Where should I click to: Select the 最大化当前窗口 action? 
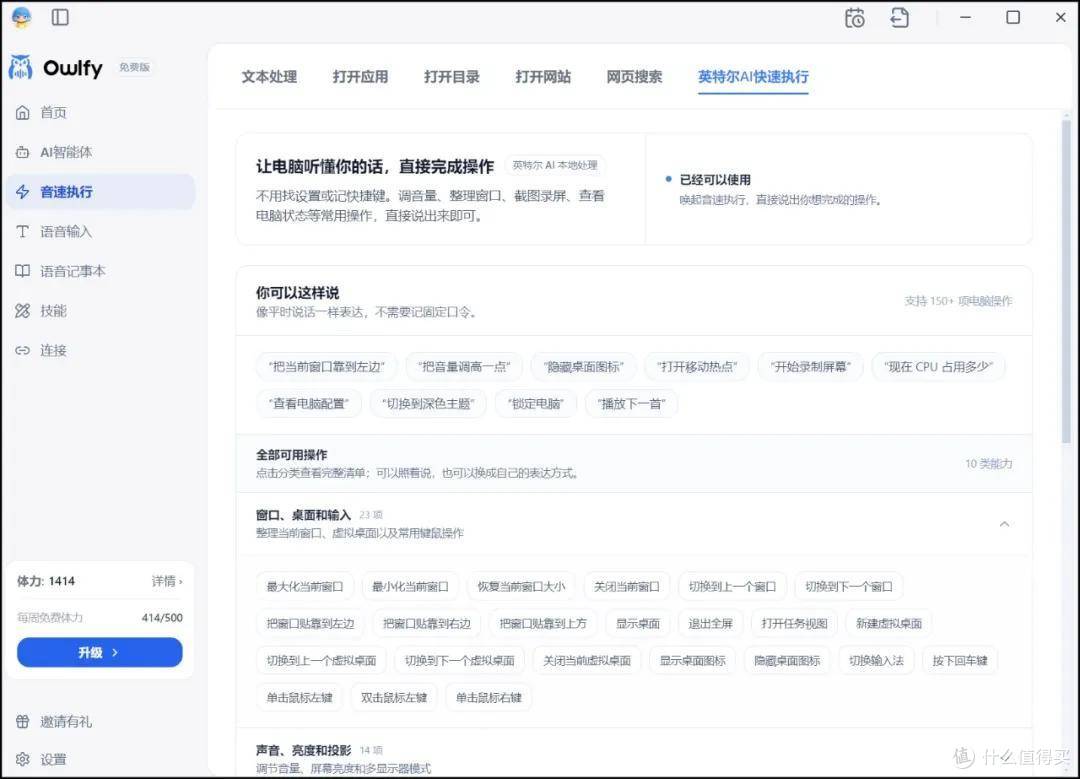[x=305, y=586]
